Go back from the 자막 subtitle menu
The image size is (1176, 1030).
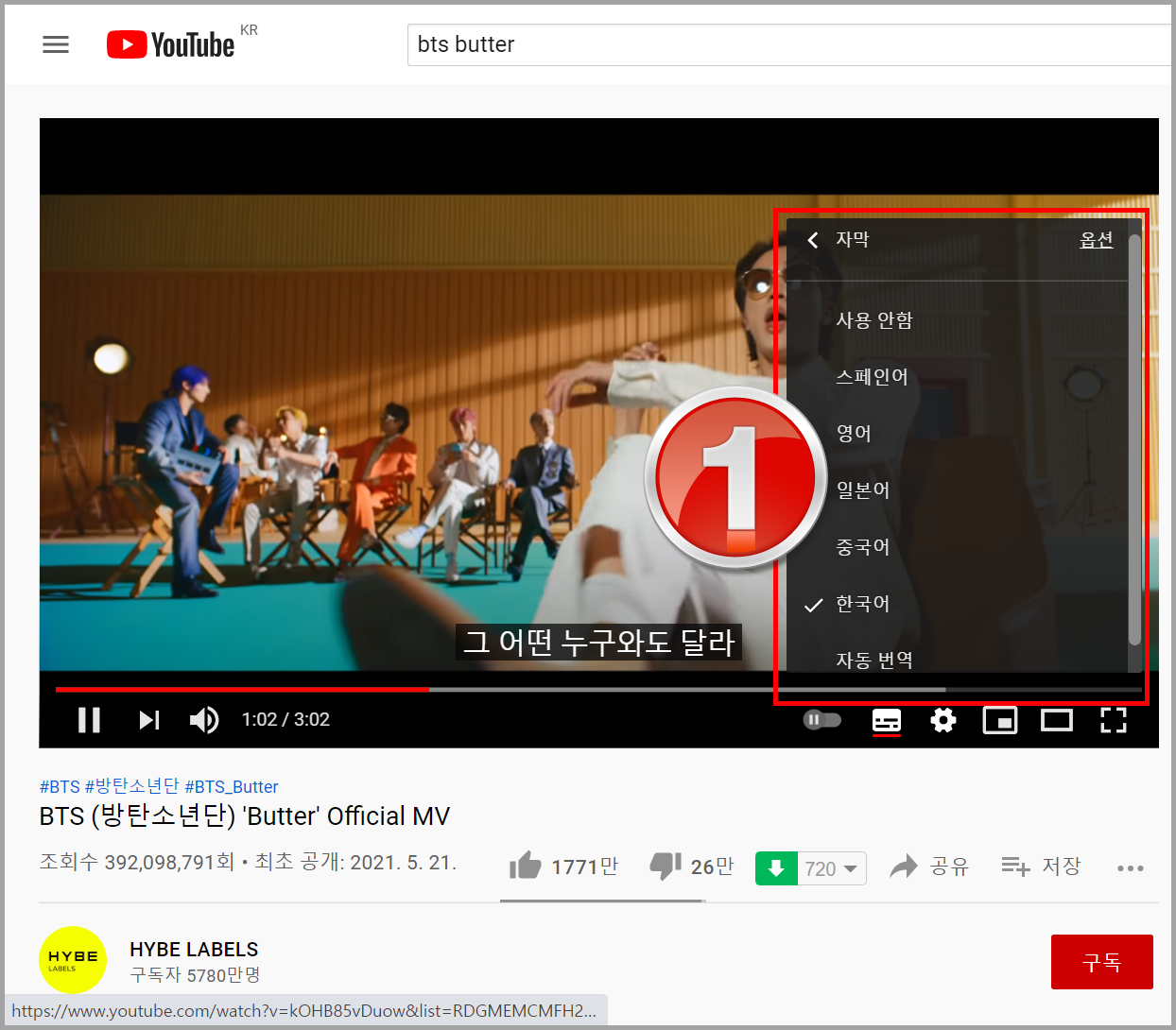pyautogui.click(x=813, y=240)
